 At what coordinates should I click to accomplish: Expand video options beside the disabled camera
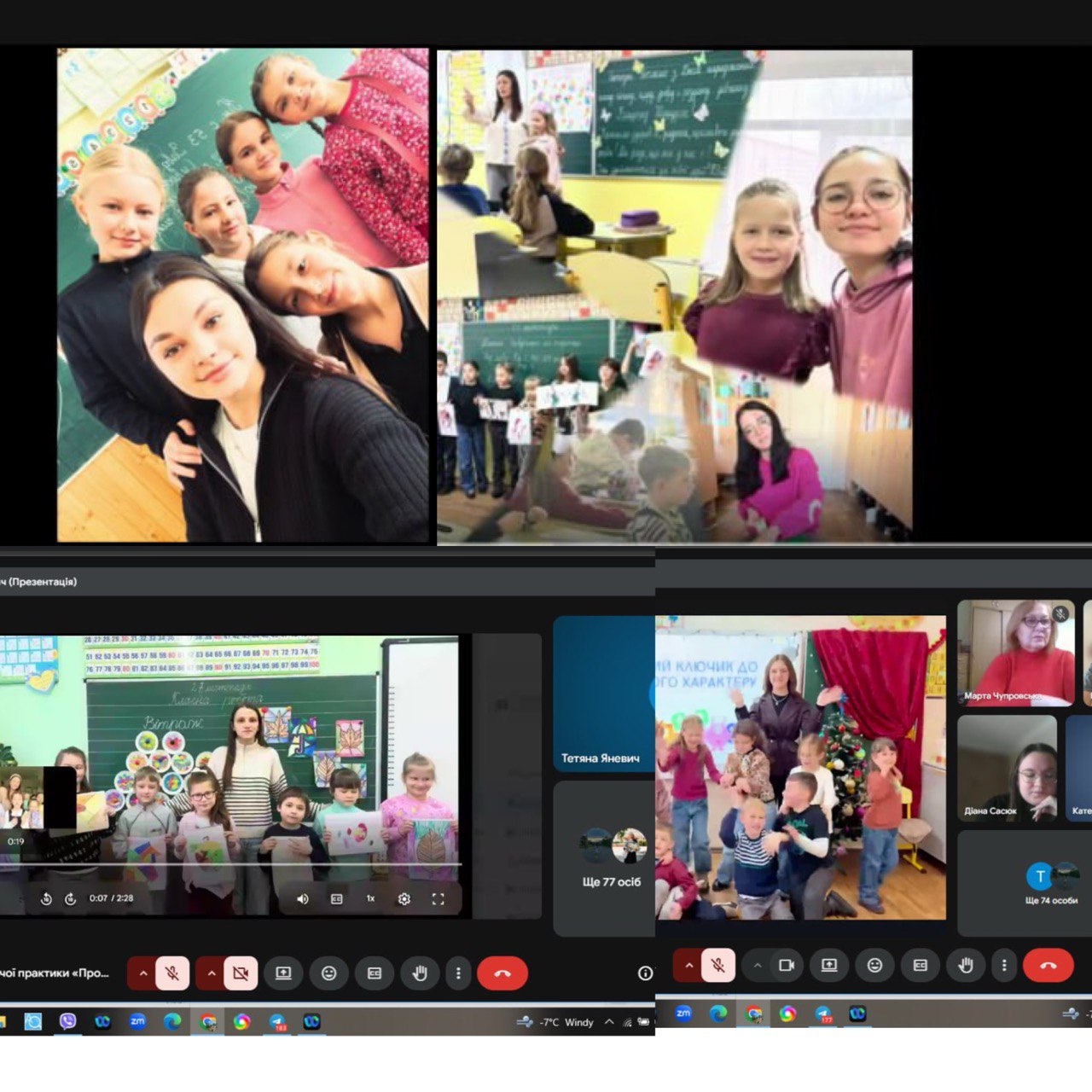coord(211,973)
